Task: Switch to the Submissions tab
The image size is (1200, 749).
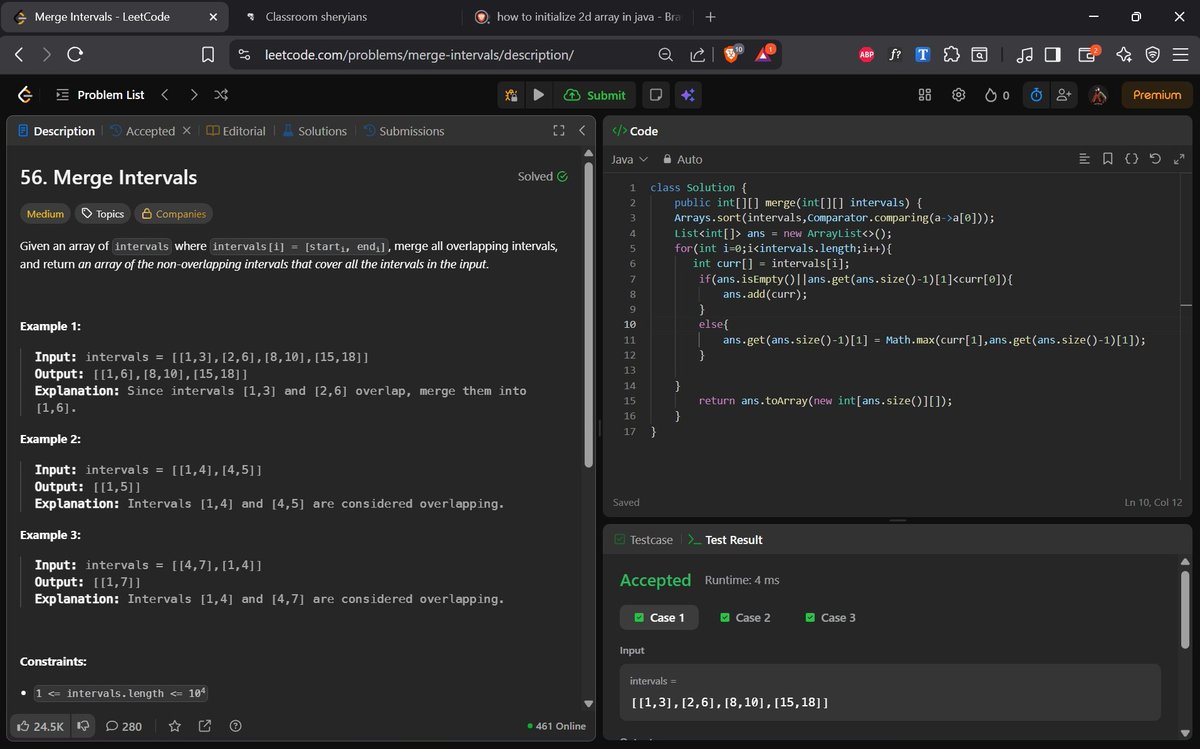Action: click(403, 131)
